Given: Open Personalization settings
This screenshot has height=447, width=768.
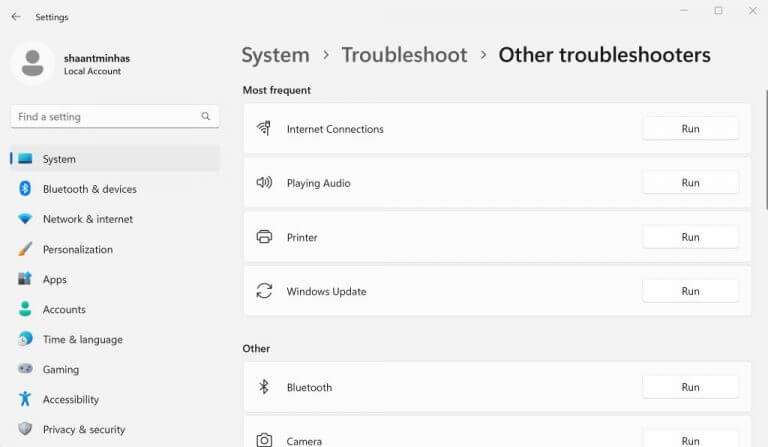Looking at the screenshot, I should tap(115, 249).
